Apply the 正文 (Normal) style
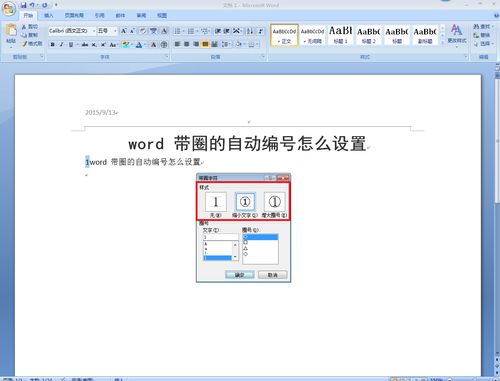Screen dimensions: 500x381 click(x=284, y=35)
